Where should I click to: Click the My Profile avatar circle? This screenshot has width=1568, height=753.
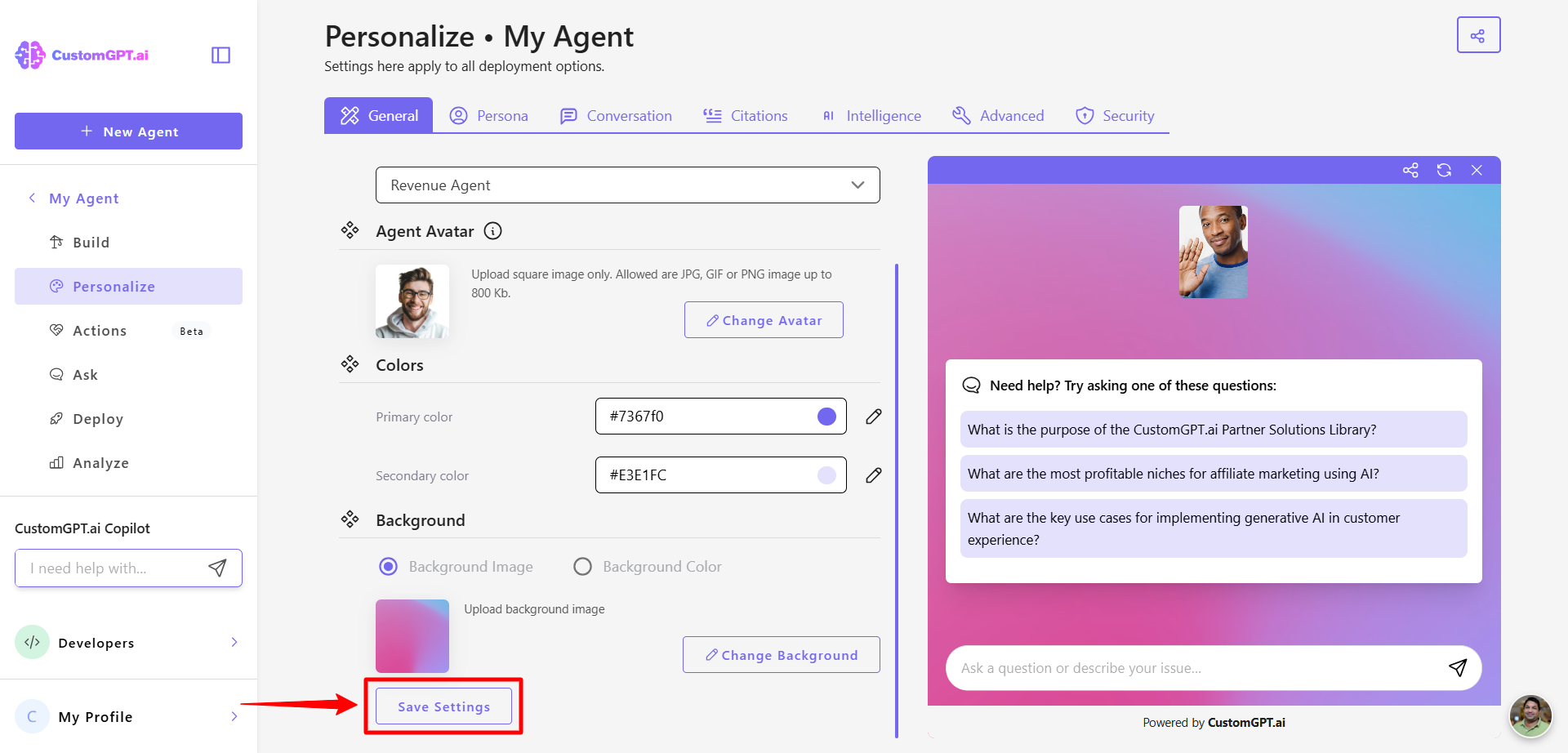(32, 716)
